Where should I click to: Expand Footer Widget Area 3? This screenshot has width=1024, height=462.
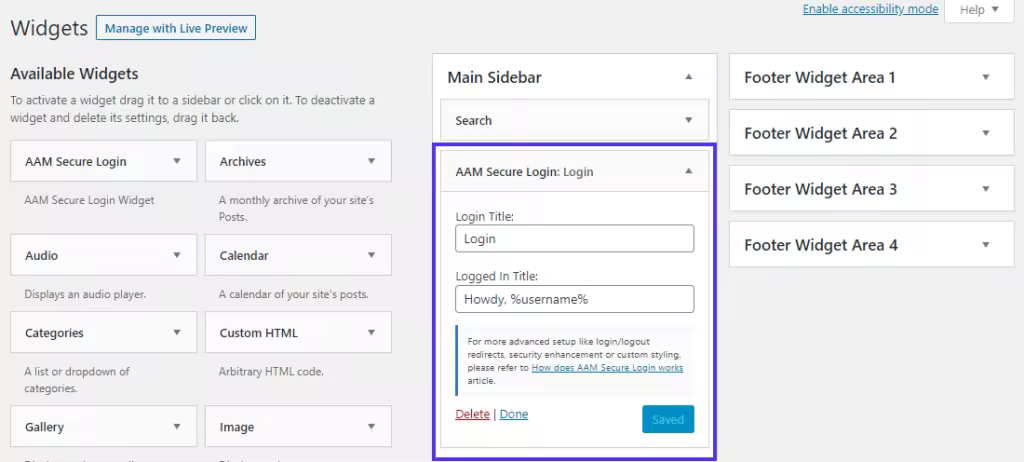coord(985,189)
